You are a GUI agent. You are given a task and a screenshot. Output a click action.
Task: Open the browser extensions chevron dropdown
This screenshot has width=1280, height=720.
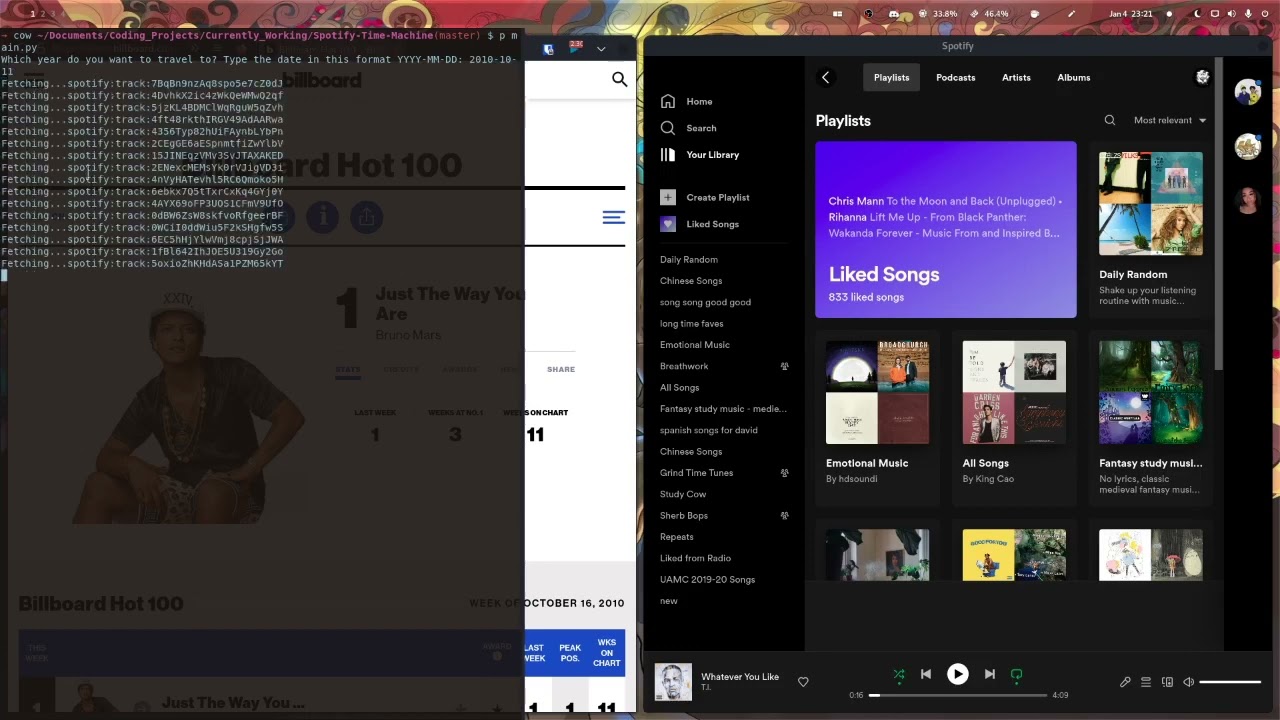[601, 48]
